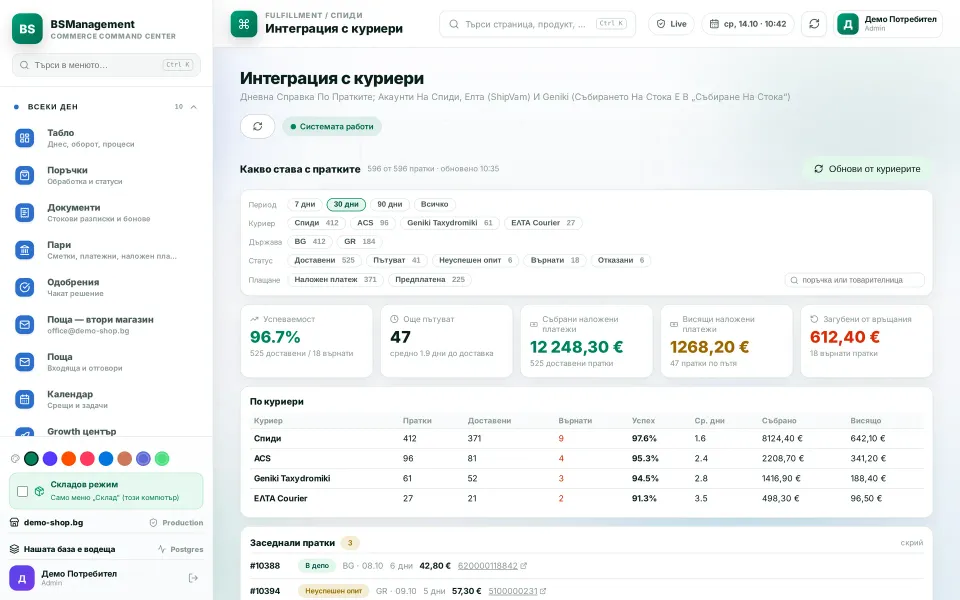Collapse the ВСЕКИ ДЕН menu section
Screen dimensions: 960x600
(x=193, y=107)
